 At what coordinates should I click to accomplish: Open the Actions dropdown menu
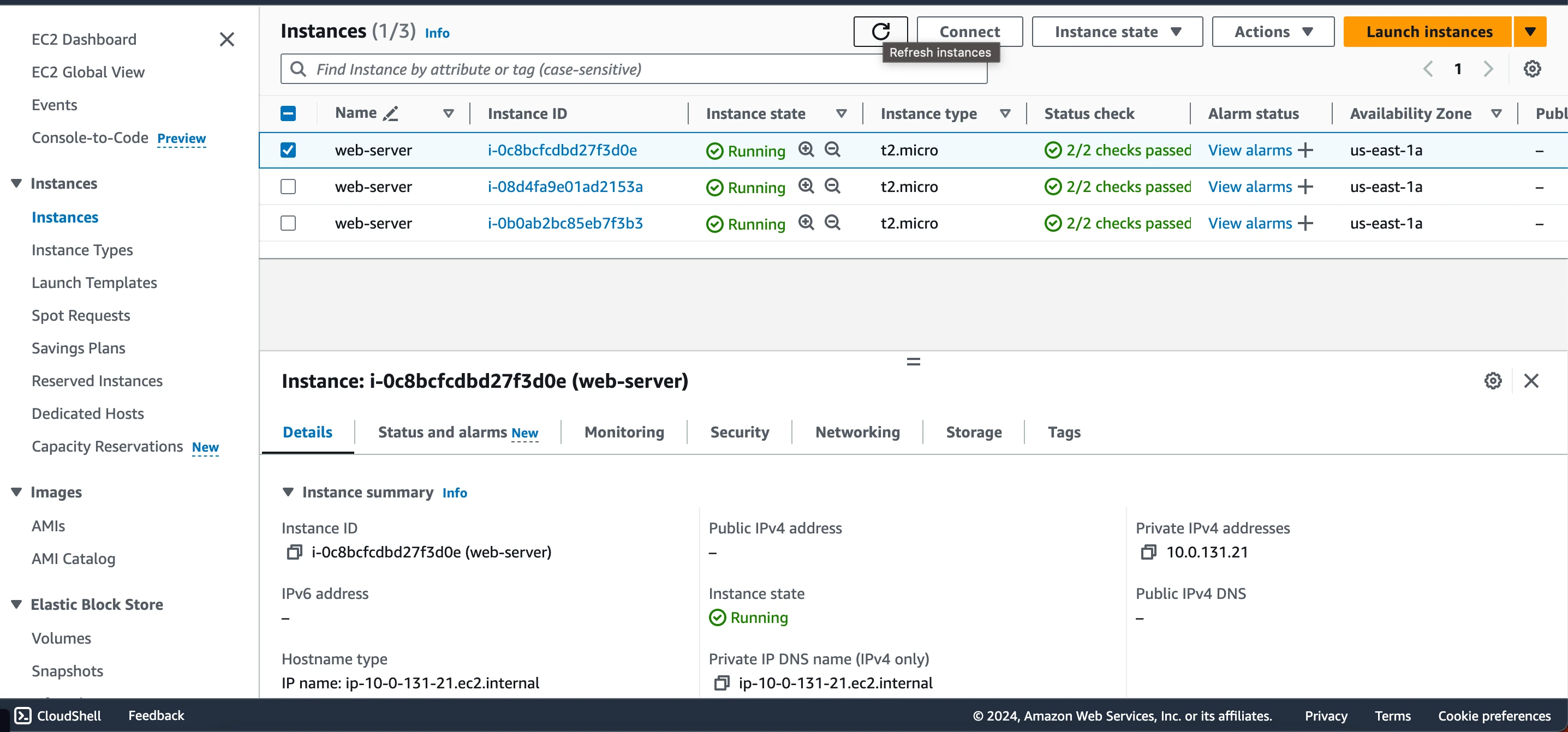(x=1273, y=32)
